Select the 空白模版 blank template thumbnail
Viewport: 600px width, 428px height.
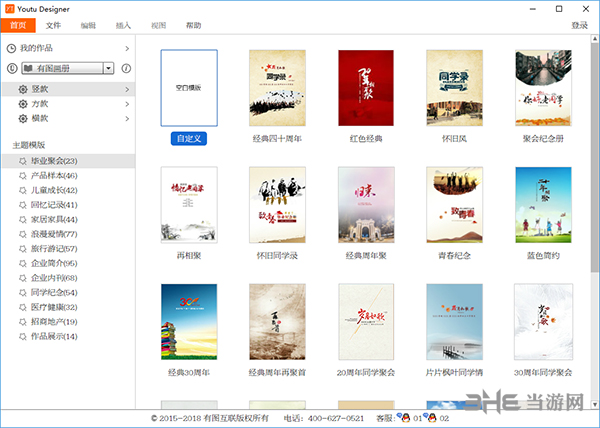pos(189,88)
